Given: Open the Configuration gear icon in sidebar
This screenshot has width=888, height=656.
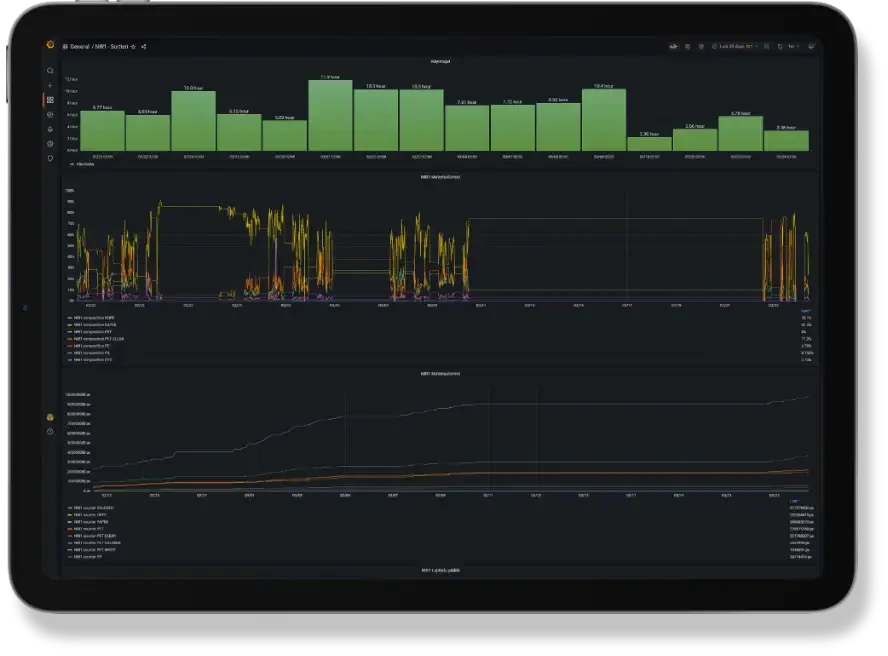Looking at the screenshot, I should click(x=50, y=144).
